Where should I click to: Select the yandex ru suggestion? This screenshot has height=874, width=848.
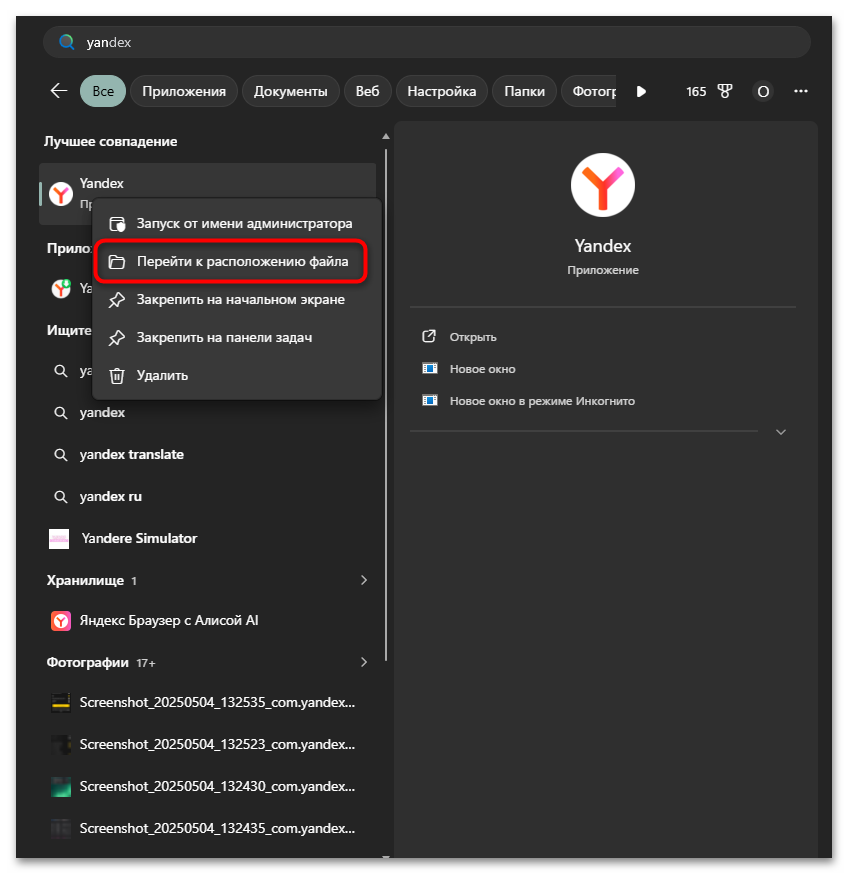click(207, 496)
